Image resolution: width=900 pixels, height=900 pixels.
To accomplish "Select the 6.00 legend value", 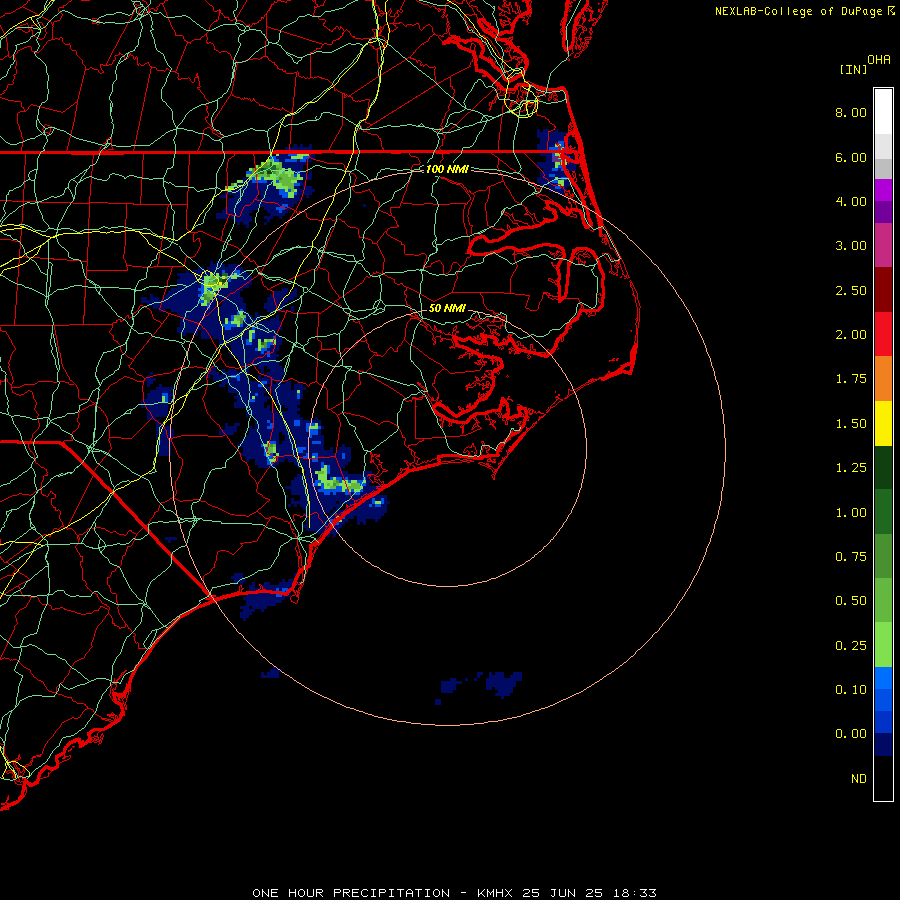I will click(851, 157).
